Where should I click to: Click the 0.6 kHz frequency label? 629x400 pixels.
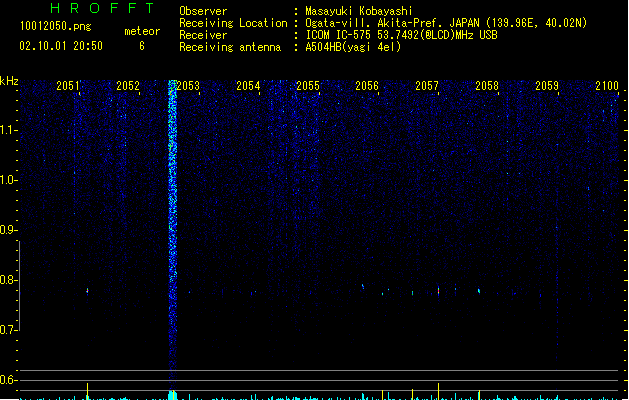point(8,380)
